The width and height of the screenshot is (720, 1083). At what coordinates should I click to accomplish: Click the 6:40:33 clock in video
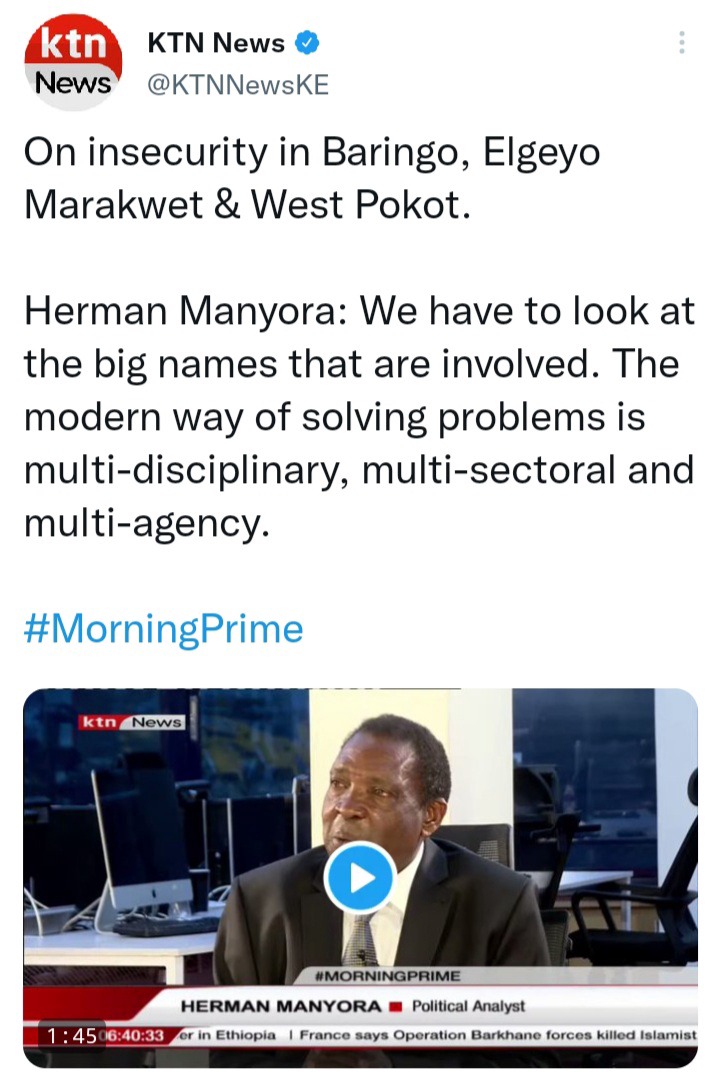[135, 1035]
